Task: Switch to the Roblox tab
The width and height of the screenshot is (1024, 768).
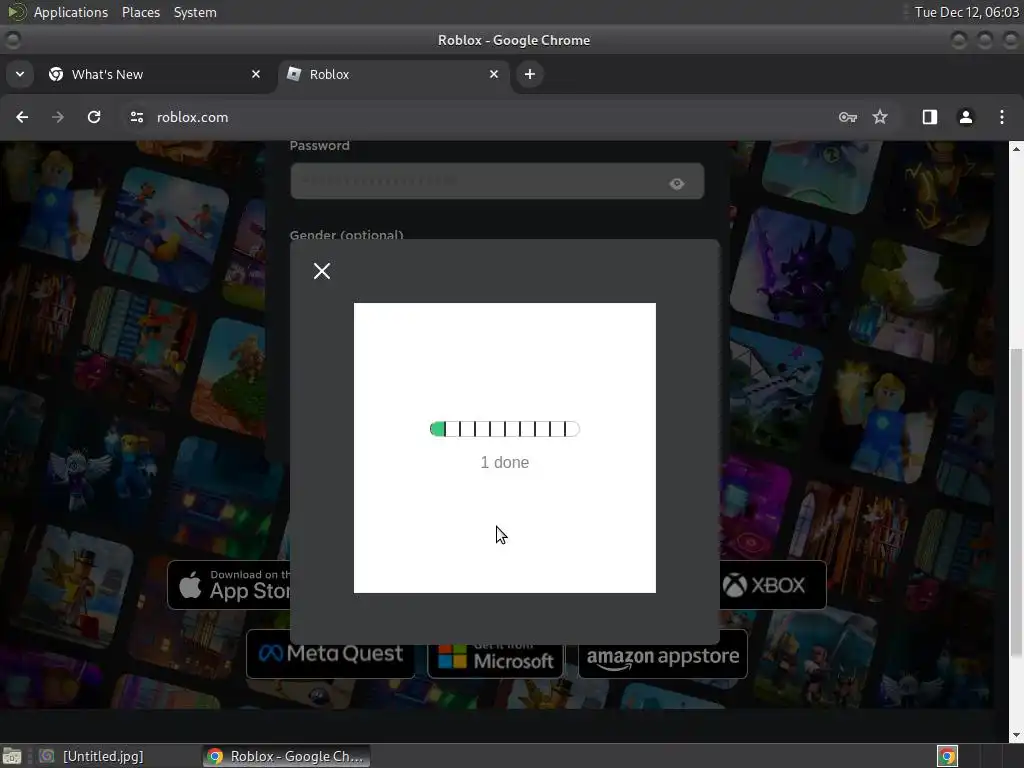Action: point(392,74)
